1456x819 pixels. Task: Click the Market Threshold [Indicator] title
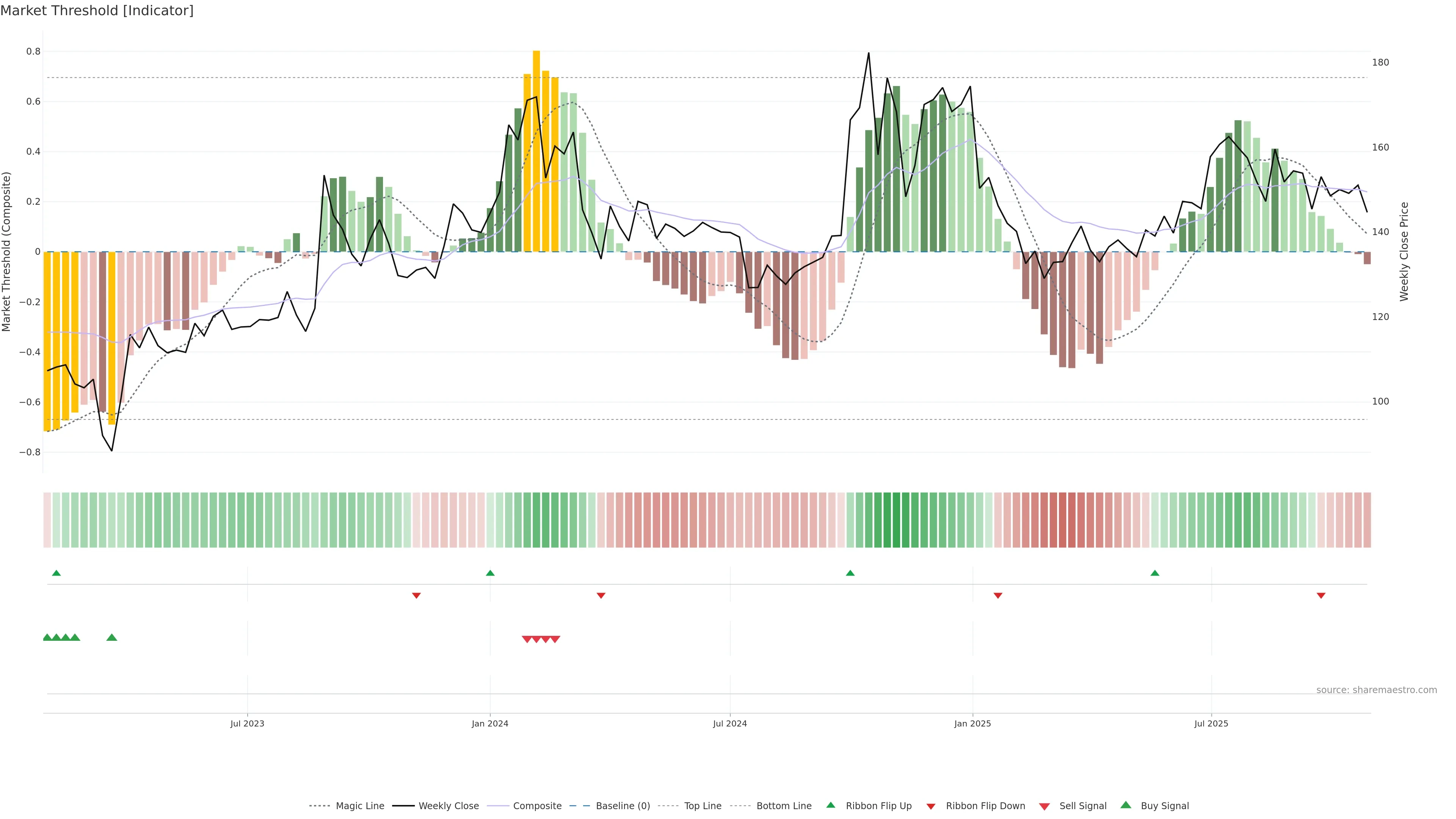tap(97, 11)
